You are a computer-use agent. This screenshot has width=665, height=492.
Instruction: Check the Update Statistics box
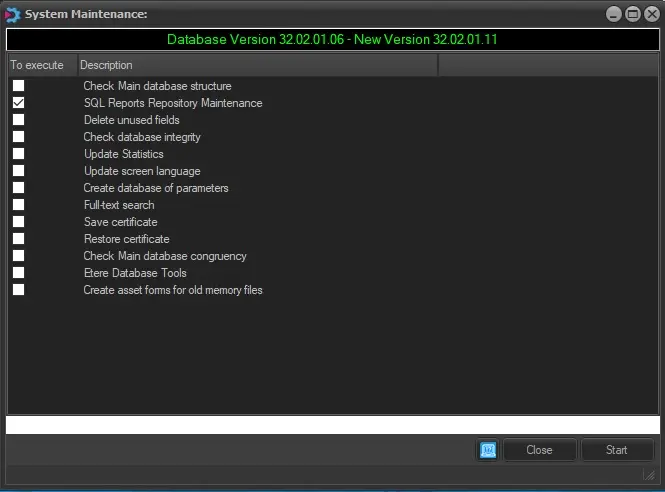click(x=19, y=154)
